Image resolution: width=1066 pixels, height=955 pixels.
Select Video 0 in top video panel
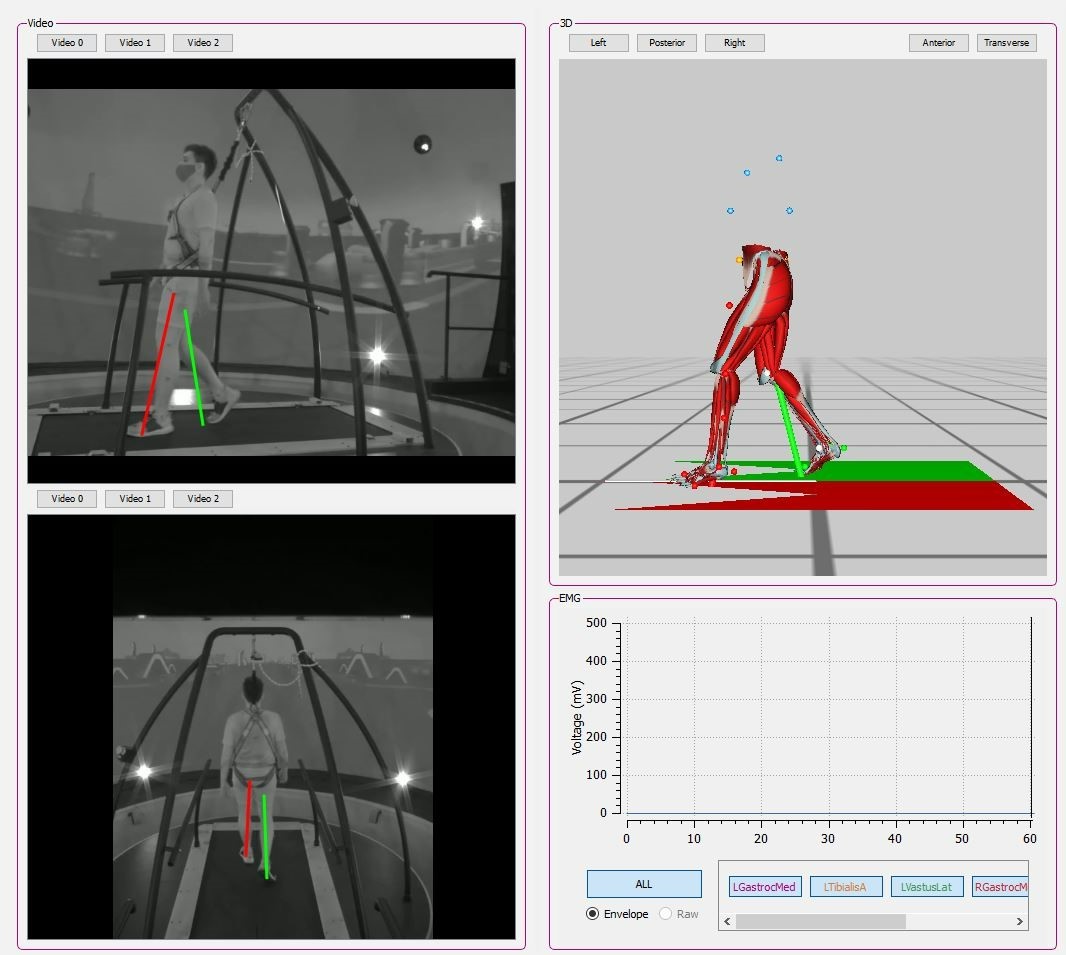coord(67,43)
